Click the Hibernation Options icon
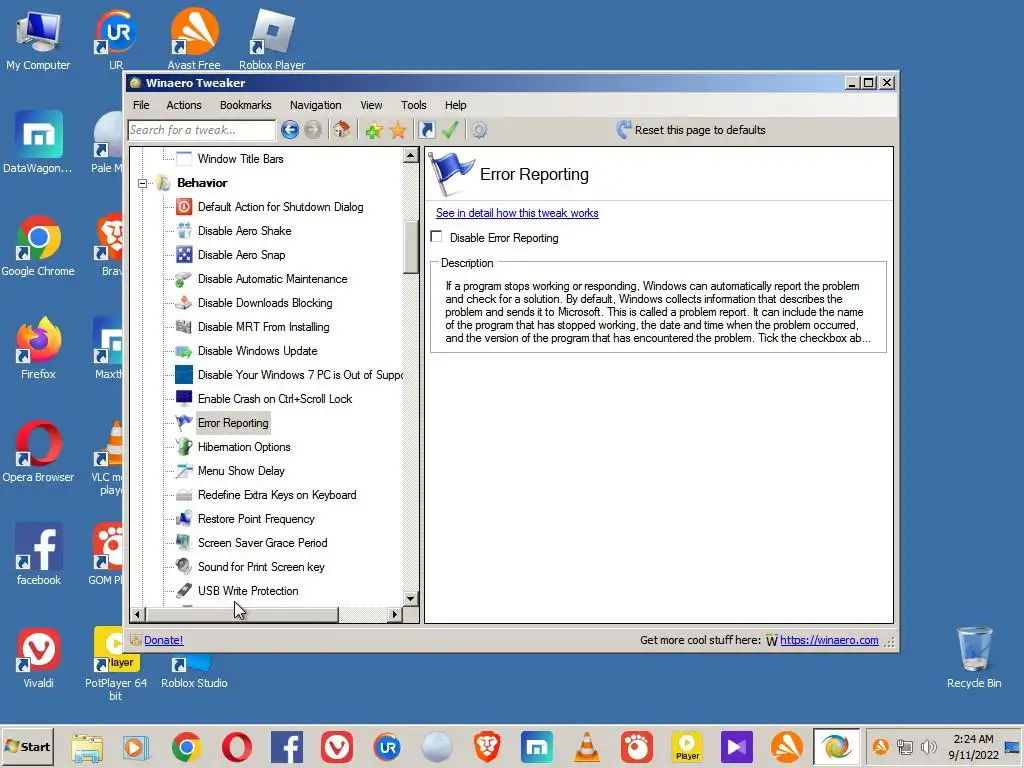Screen dimensions: 1024x768 [x=184, y=447]
